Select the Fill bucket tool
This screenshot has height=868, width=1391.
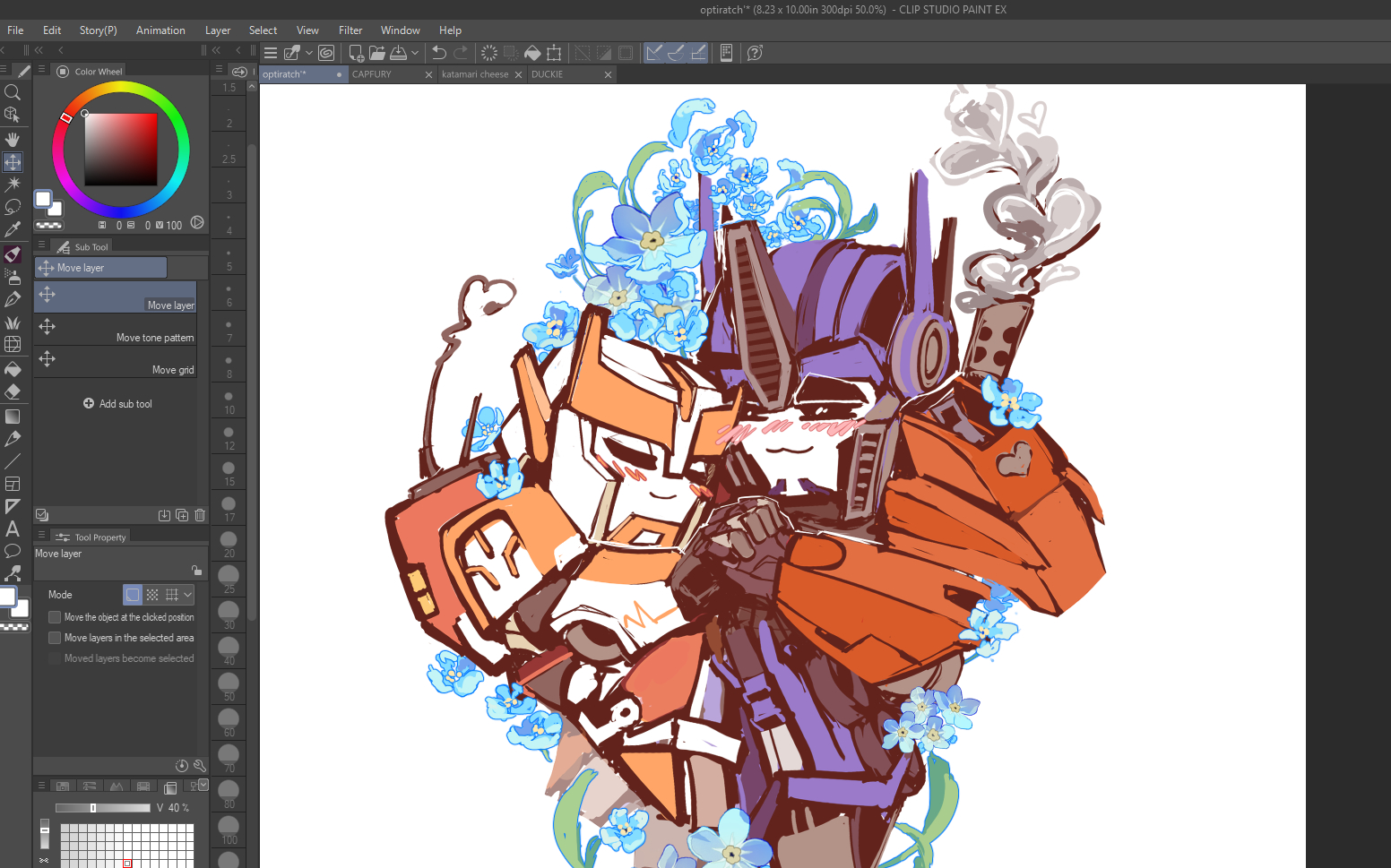(x=13, y=369)
